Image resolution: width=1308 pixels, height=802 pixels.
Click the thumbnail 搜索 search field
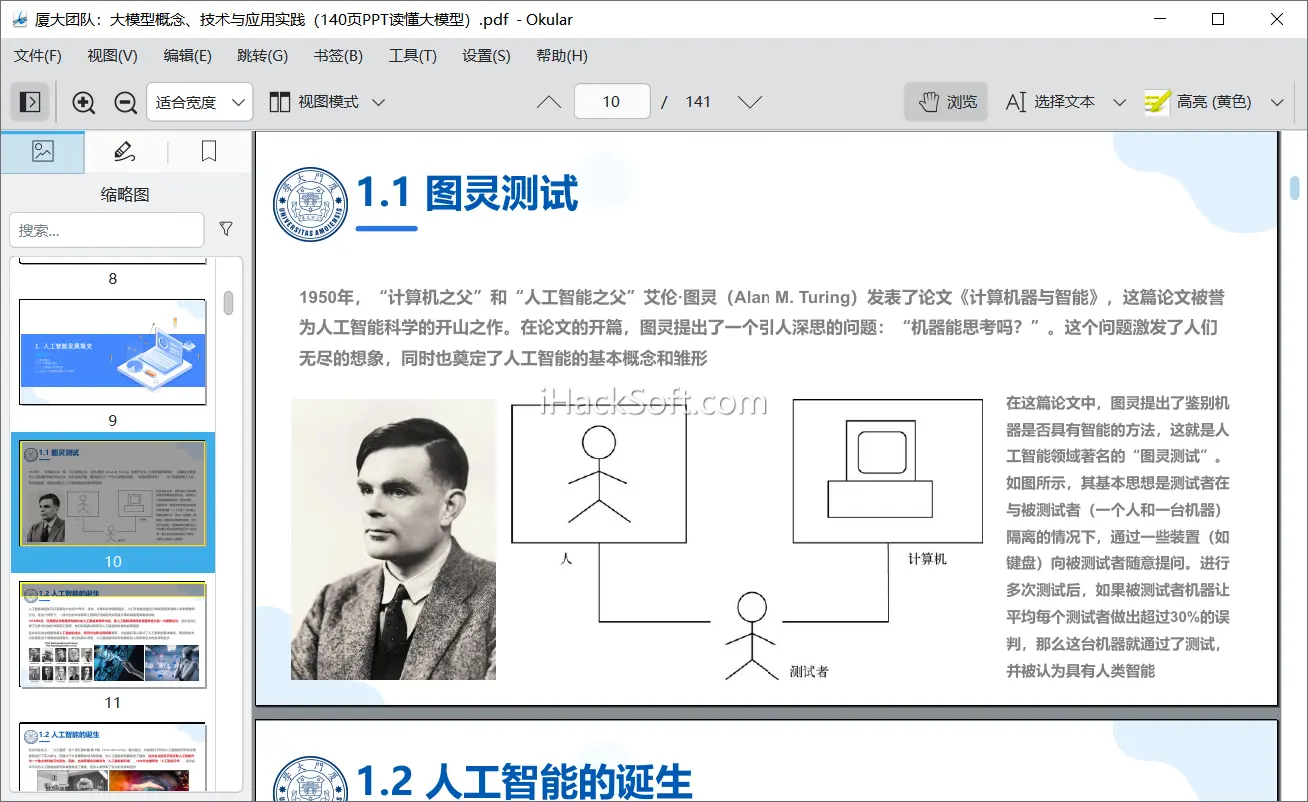click(x=107, y=230)
